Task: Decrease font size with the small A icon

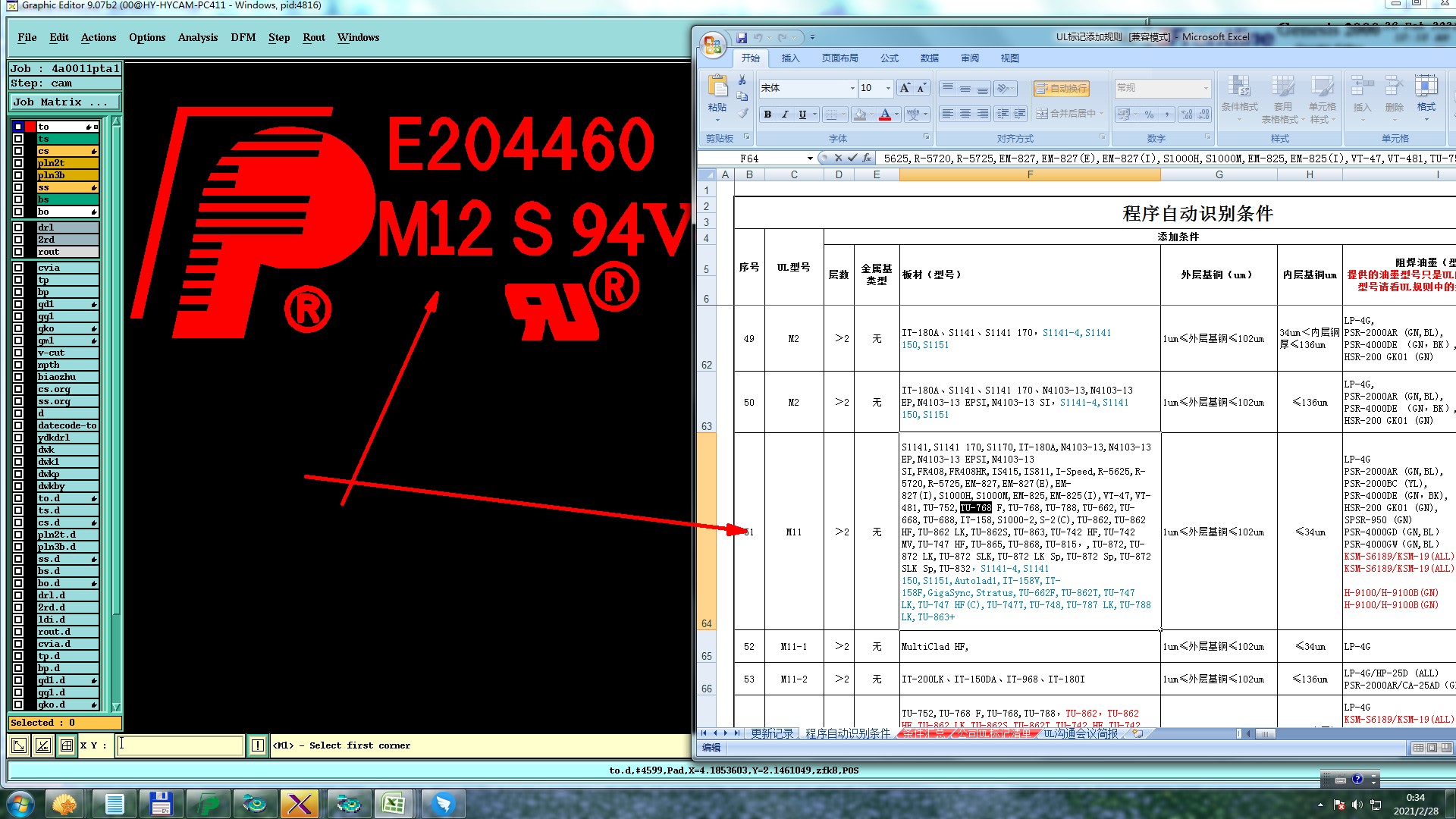Action: 921,88
